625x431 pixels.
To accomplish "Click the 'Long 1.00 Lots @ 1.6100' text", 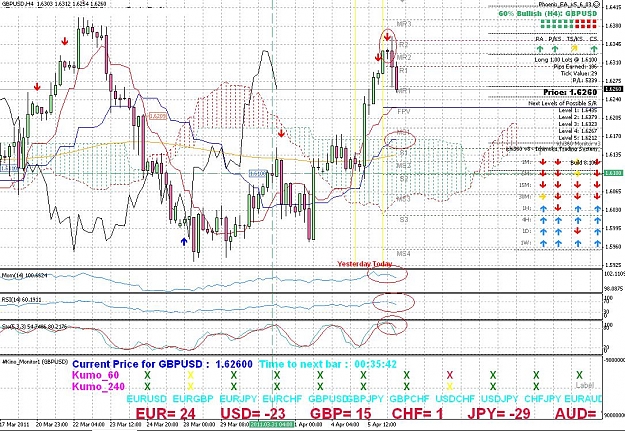I will pos(566,60).
